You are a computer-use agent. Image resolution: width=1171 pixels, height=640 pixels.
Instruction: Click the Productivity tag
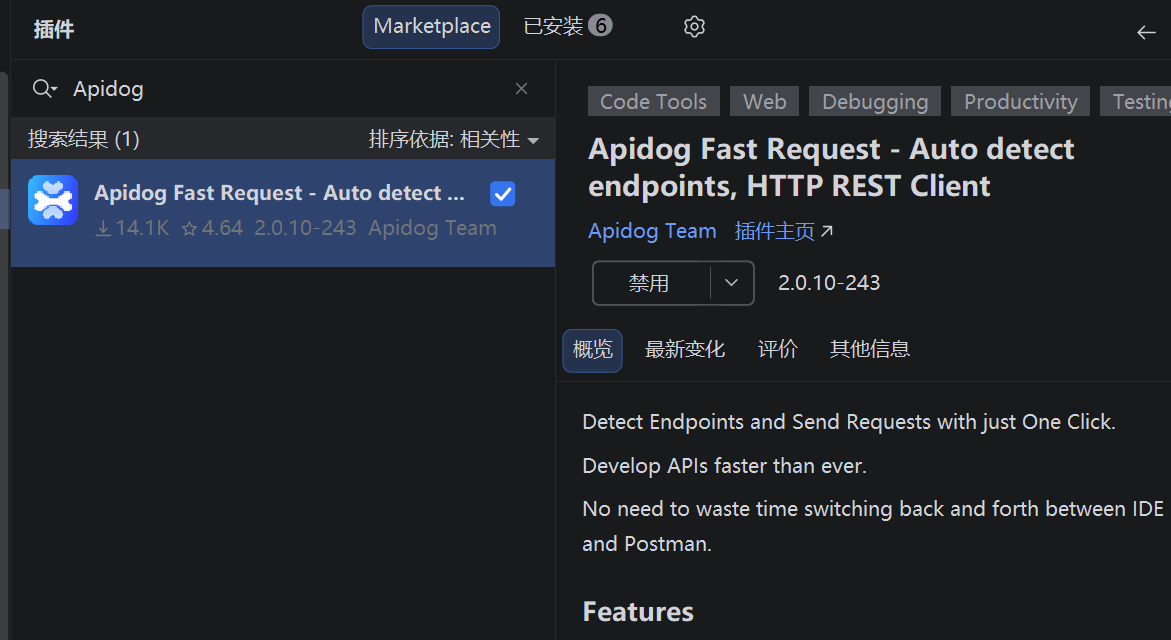[1020, 102]
